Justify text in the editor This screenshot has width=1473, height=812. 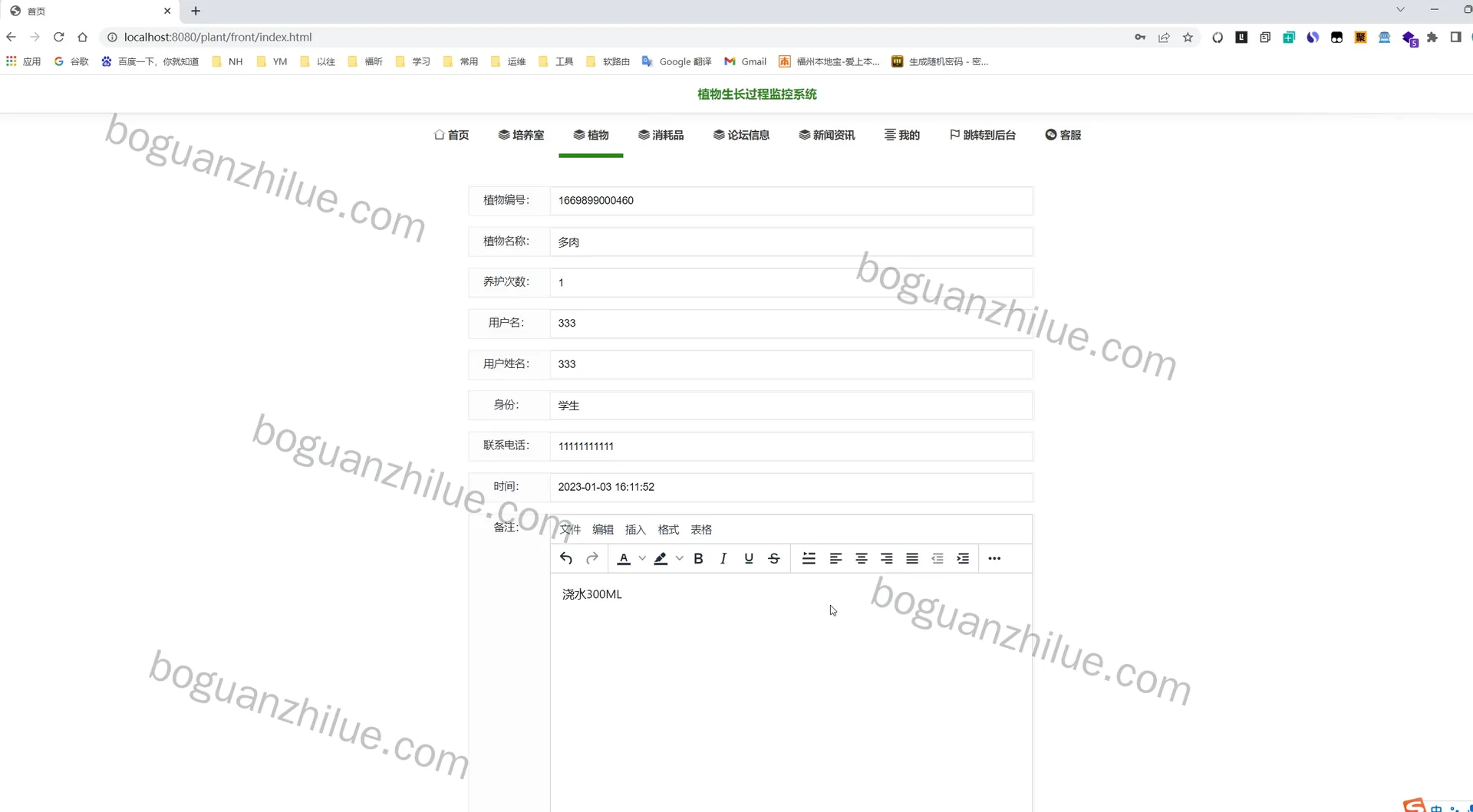[x=912, y=559]
